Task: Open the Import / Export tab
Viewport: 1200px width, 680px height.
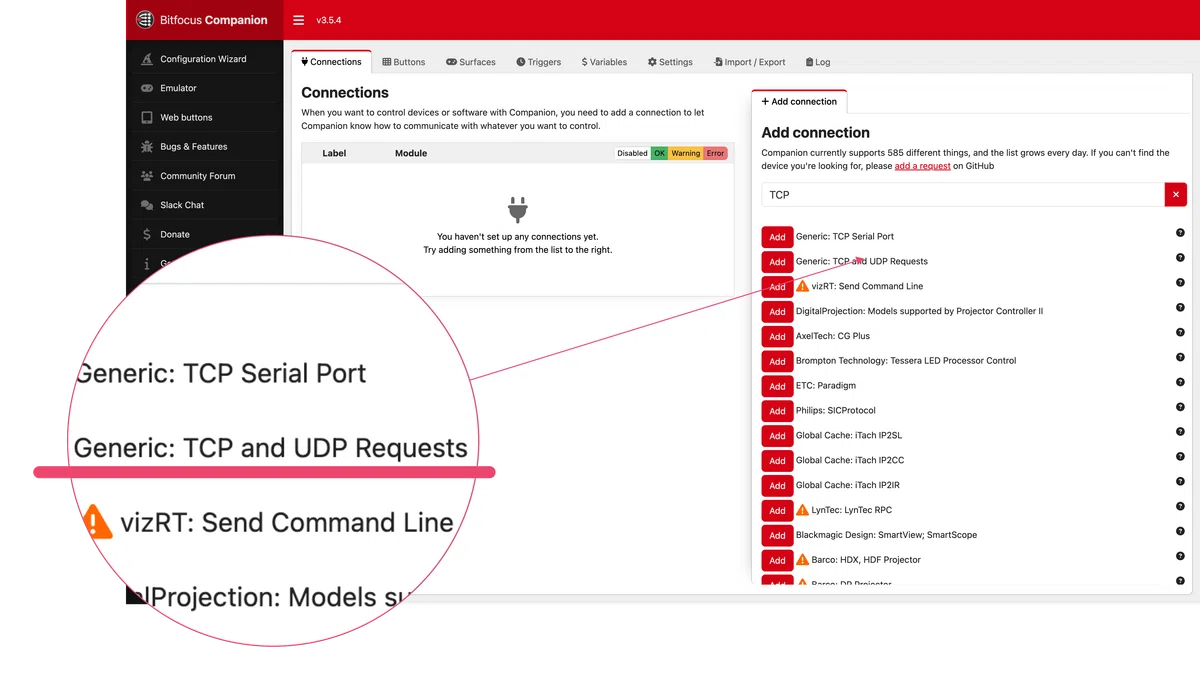Action: (x=750, y=62)
